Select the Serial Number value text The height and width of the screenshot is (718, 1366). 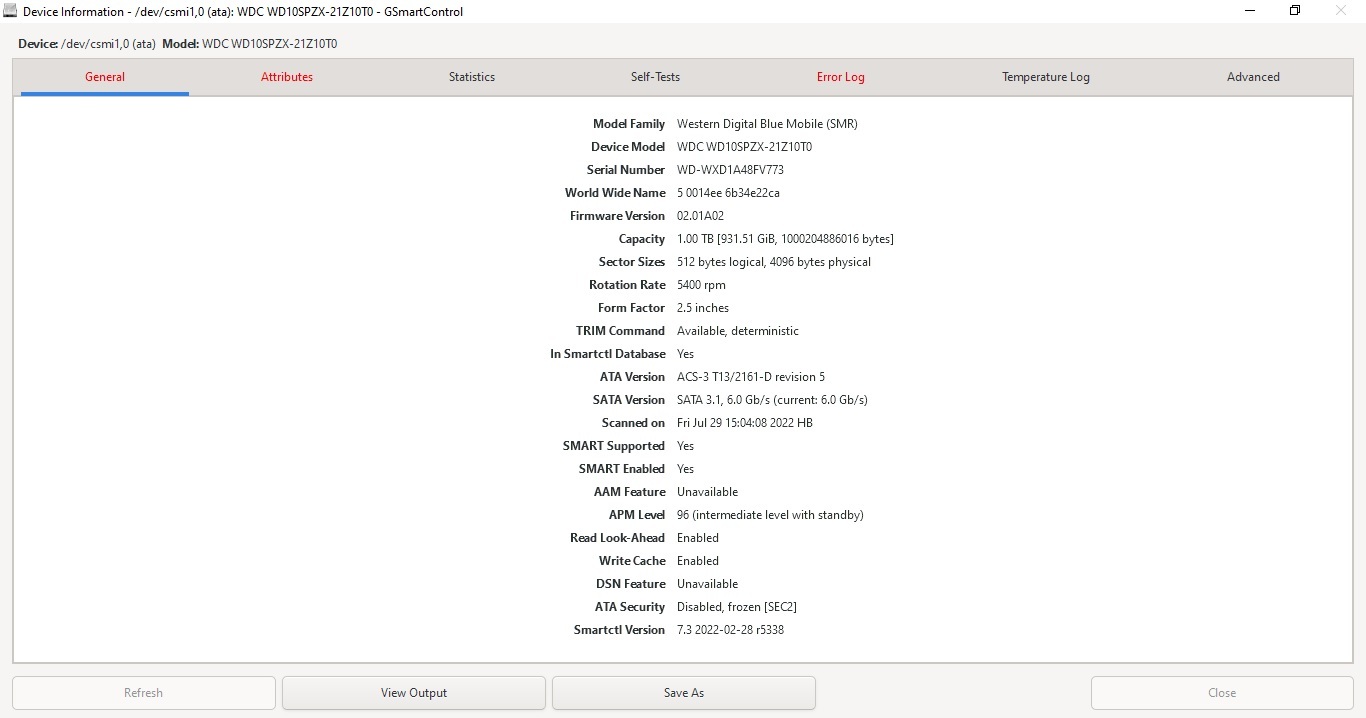pos(730,170)
